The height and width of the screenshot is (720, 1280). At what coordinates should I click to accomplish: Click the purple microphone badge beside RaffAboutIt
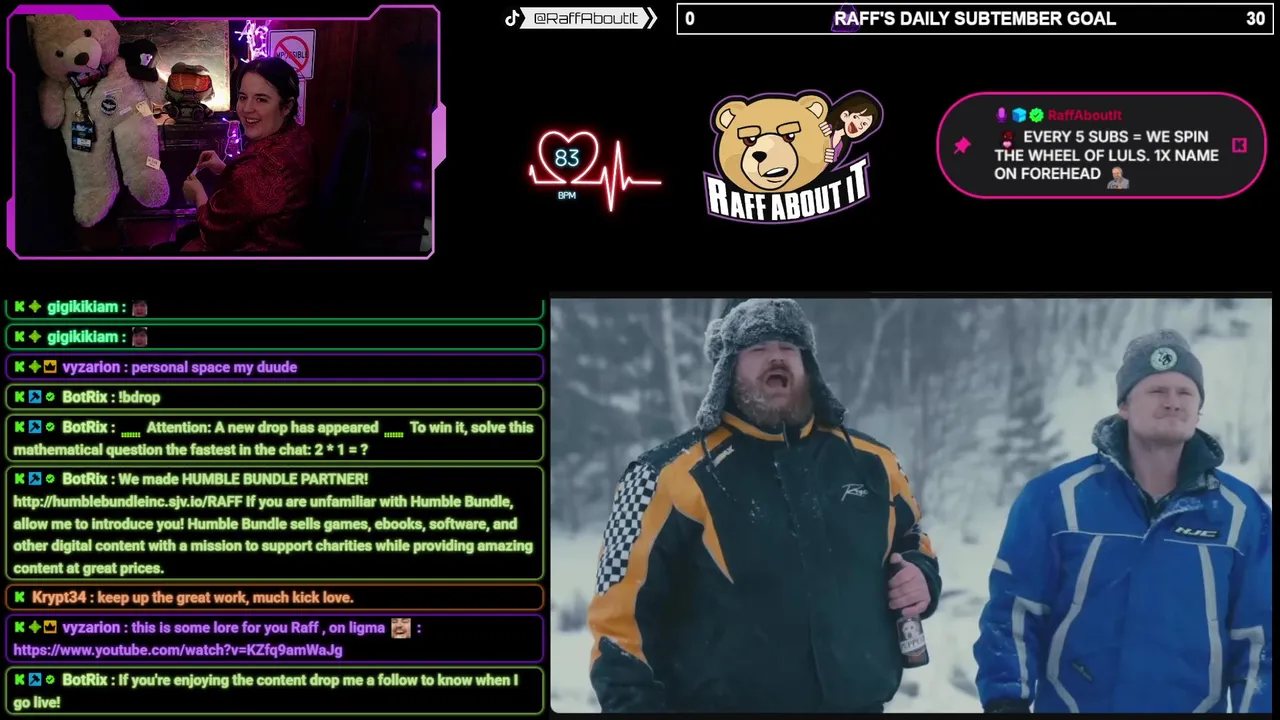pos(1002,115)
